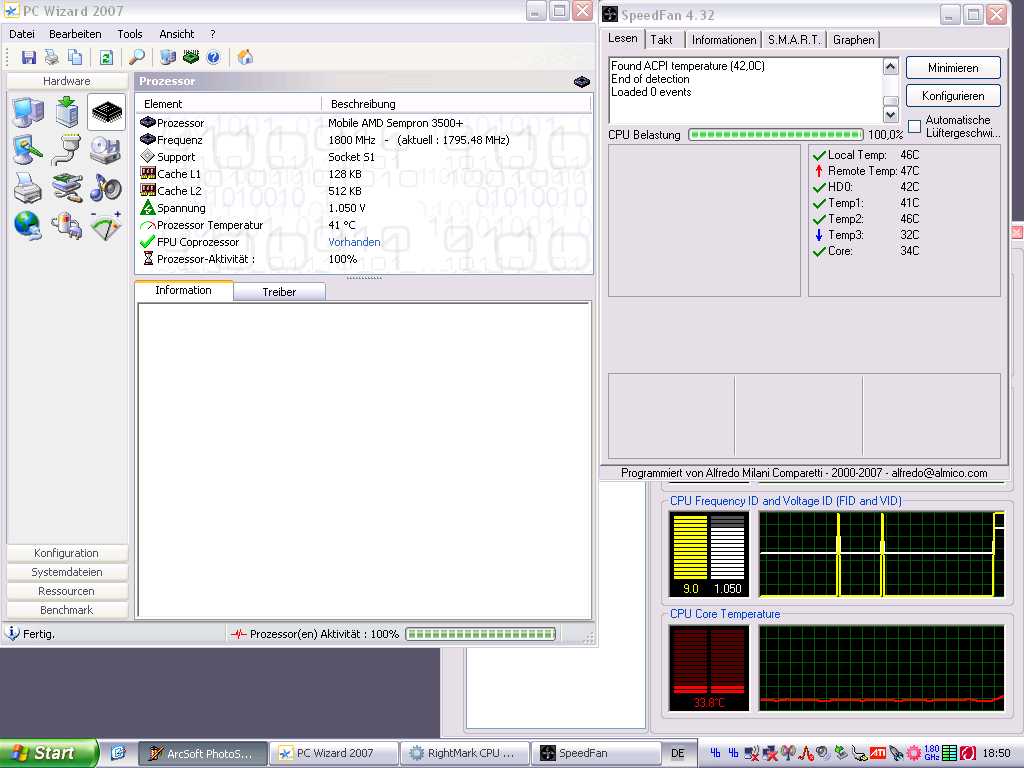The width and height of the screenshot is (1024, 768).
Task: Click the Prozessor(en) Aktivität status progress bar
Action: (x=481, y=634)
